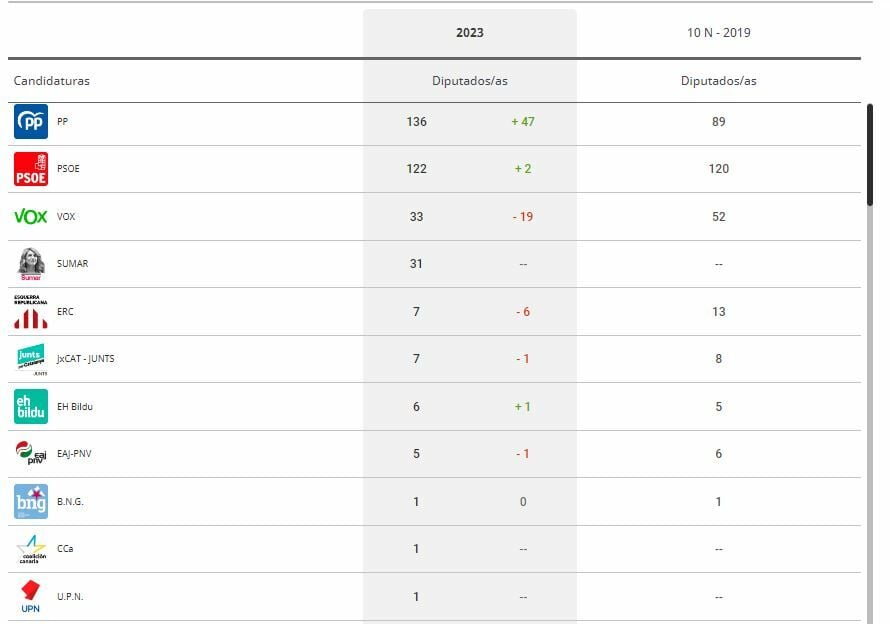Click the ERC party logo
890x624 pixels.
31,312
